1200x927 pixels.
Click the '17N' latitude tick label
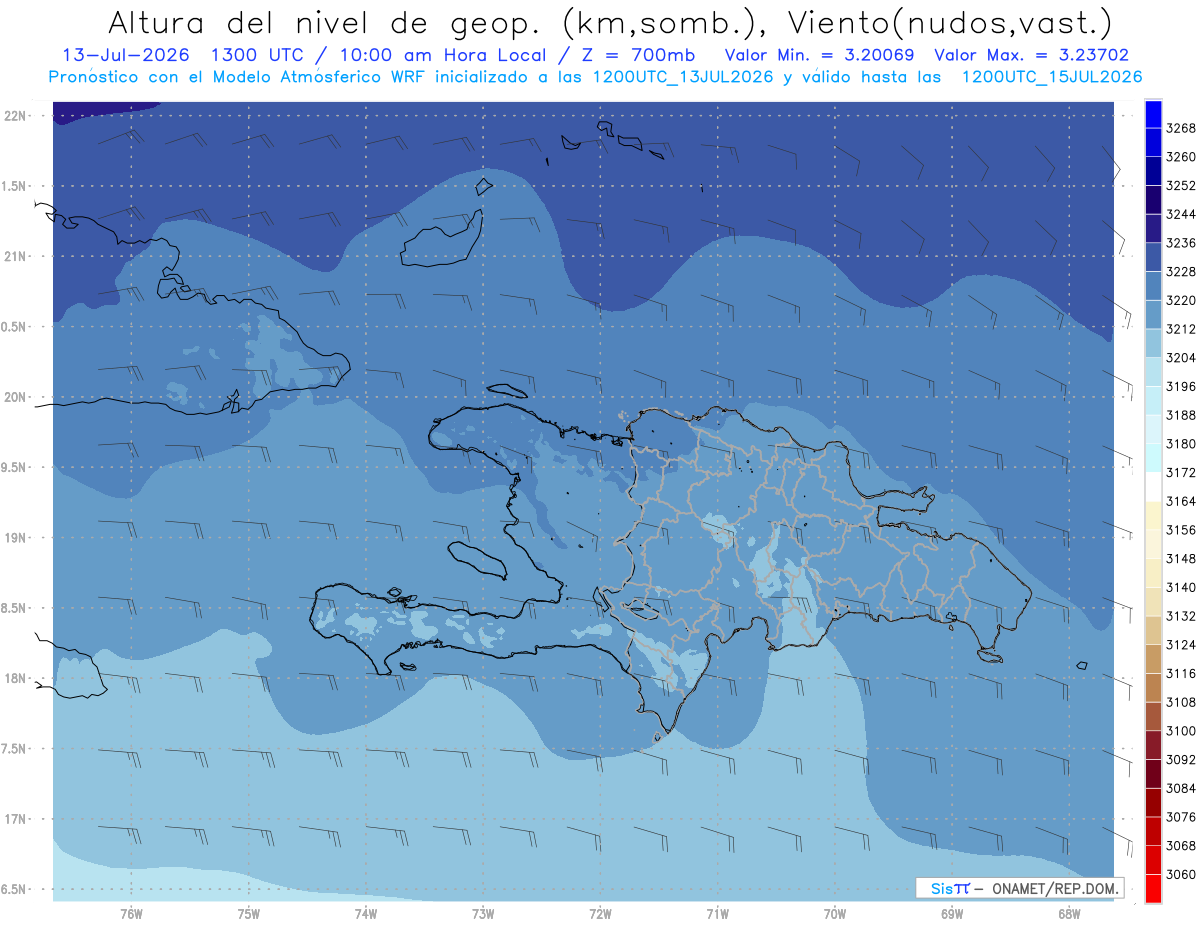point(15,819)
